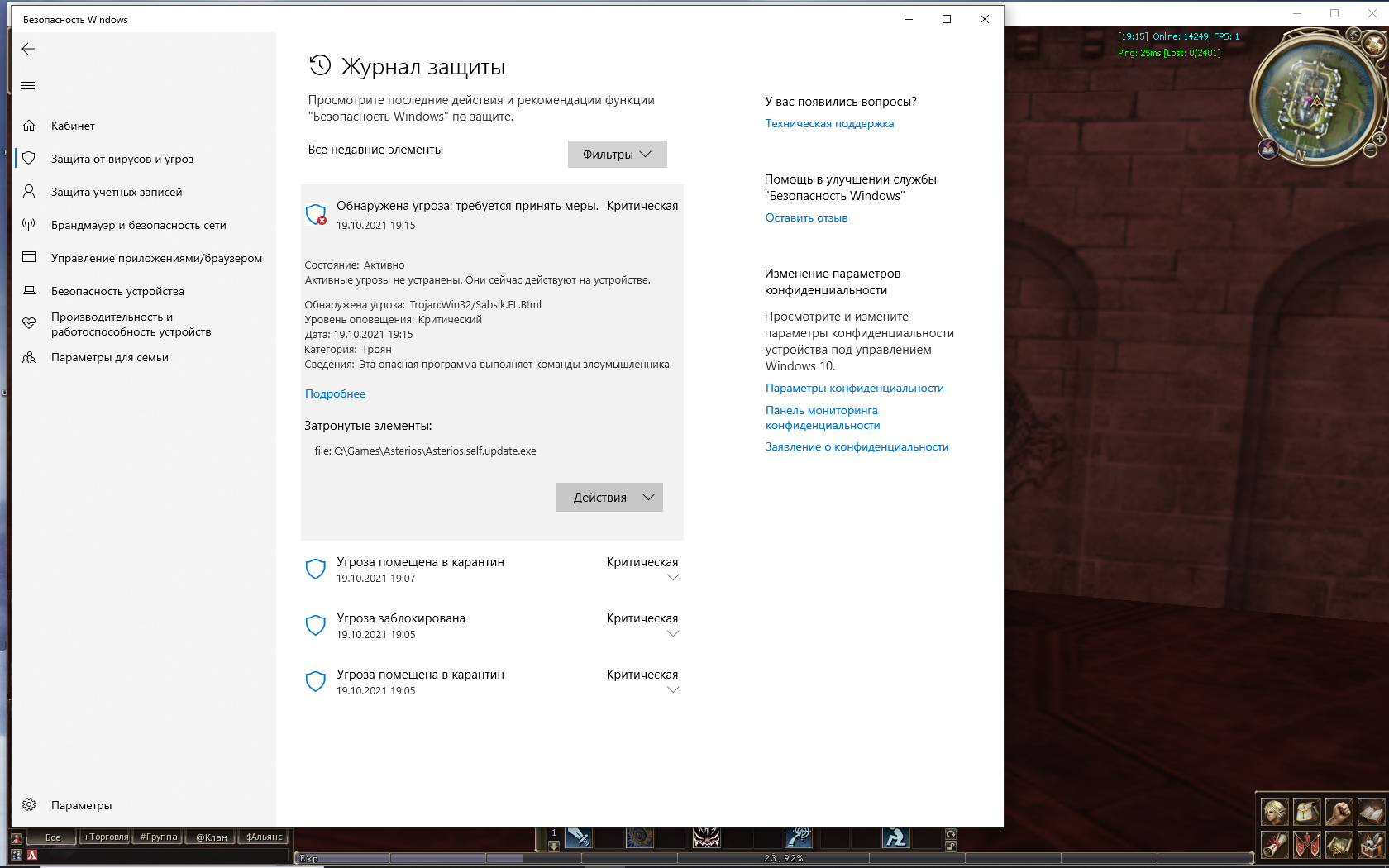Open the clan banners icon in game
The image size is (1389, 868).
coord(1306,845)
